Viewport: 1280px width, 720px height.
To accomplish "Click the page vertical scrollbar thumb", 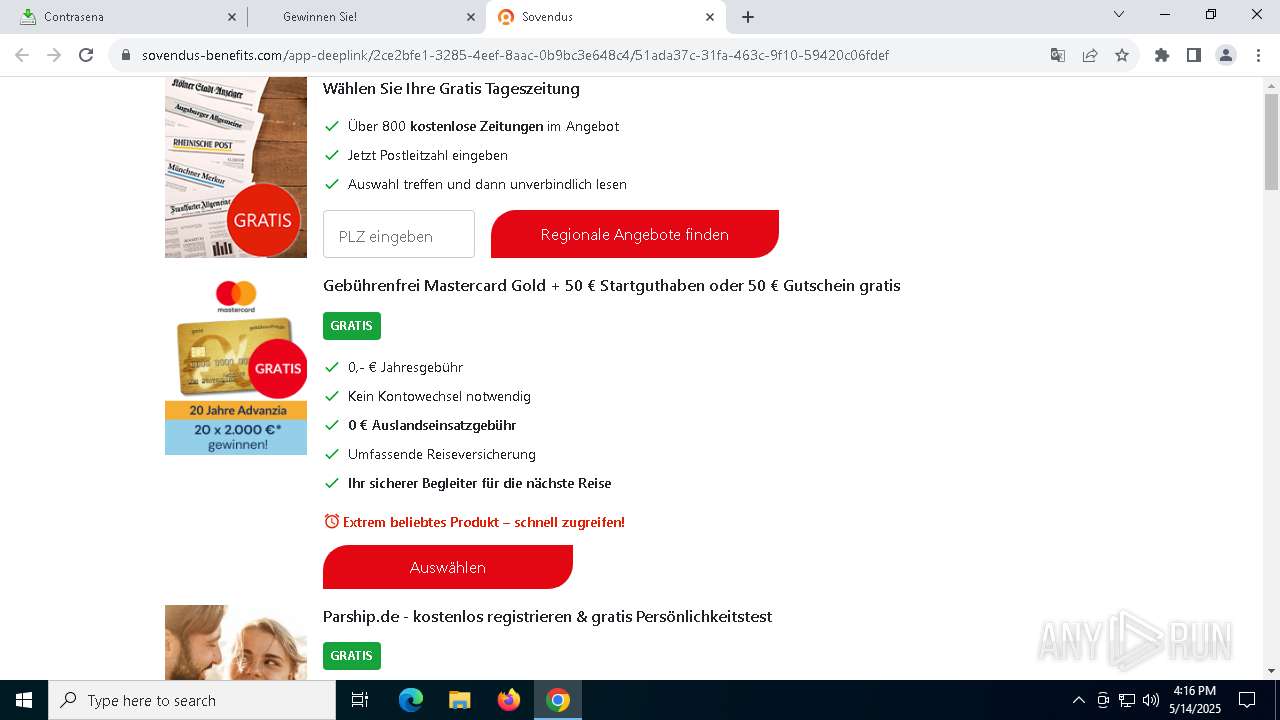I will point(1271,141).
